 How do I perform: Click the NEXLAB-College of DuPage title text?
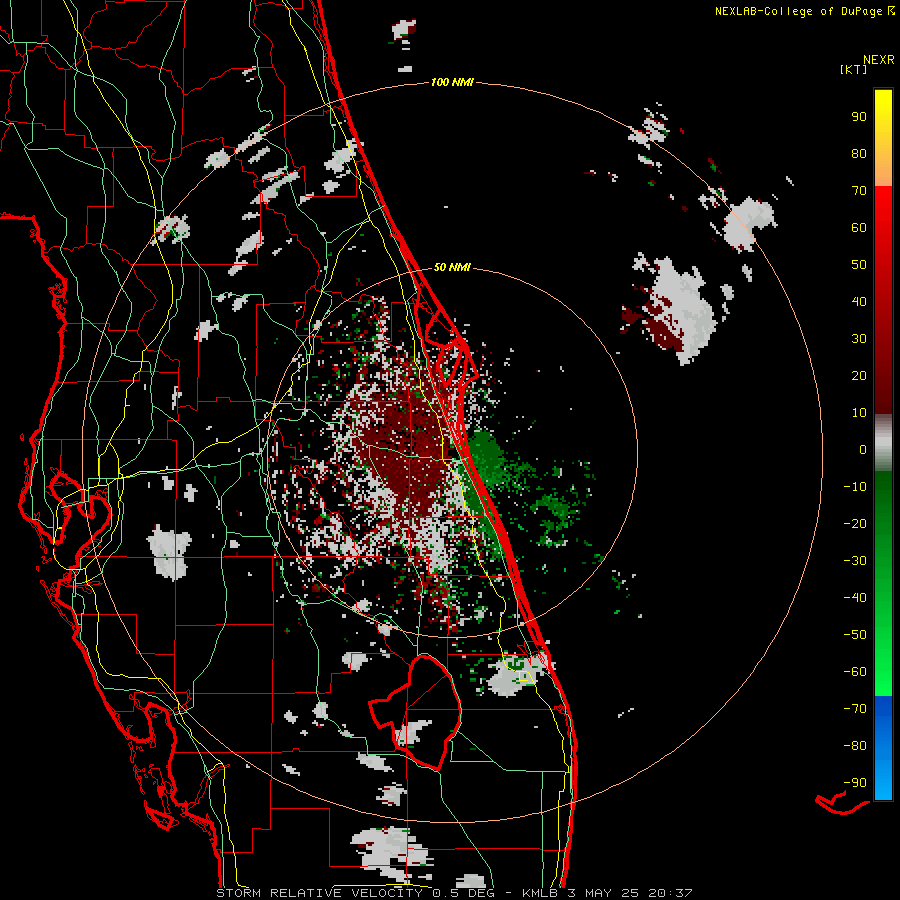(x=804, y=11)
